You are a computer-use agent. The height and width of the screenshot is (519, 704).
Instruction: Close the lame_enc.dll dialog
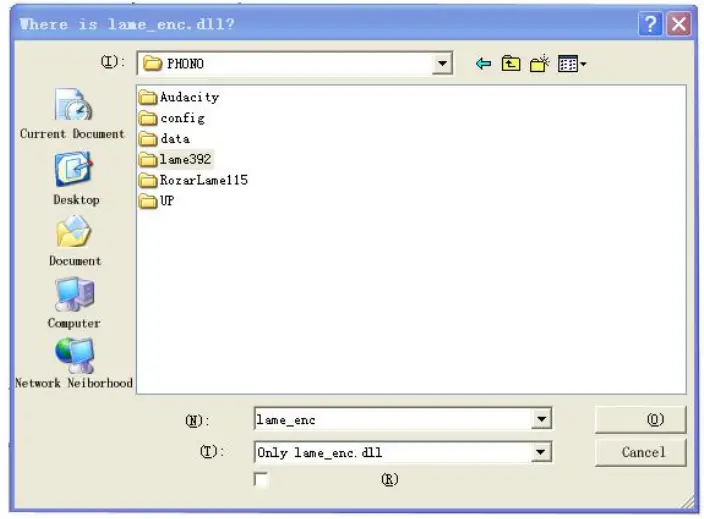click(678, 23)
